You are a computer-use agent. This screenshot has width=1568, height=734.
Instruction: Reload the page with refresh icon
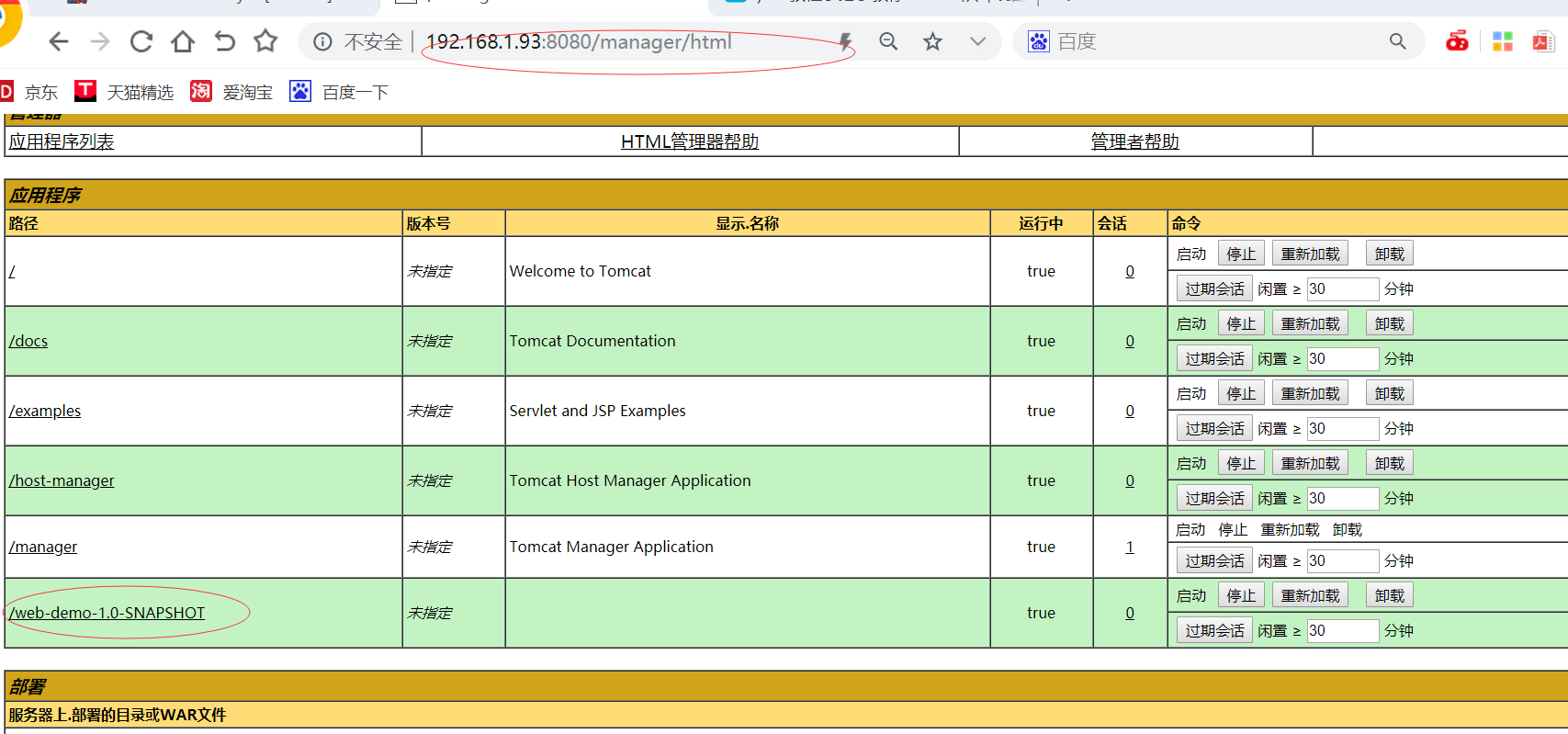tap(141, 41)
